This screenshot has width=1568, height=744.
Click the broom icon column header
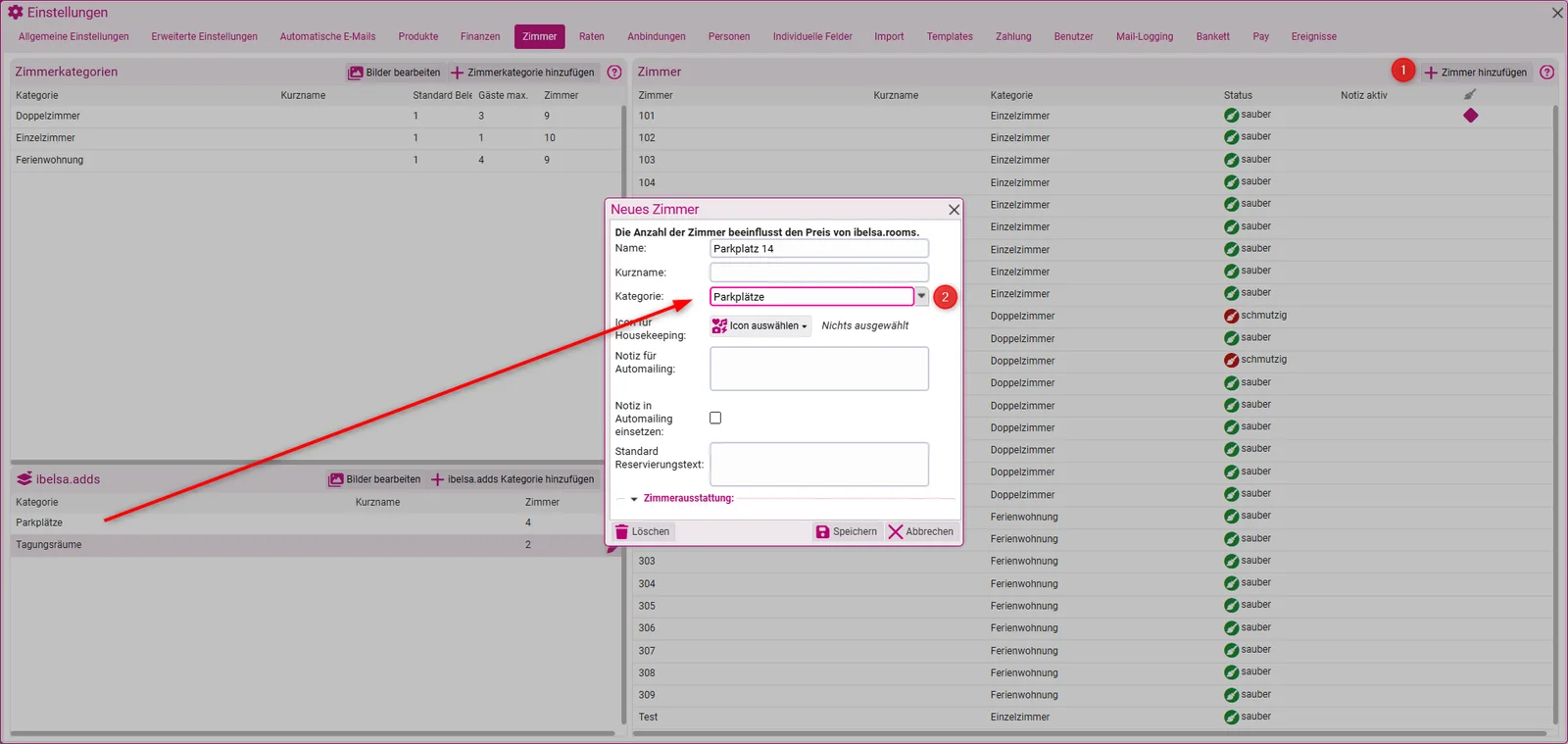coord(1470,95)
